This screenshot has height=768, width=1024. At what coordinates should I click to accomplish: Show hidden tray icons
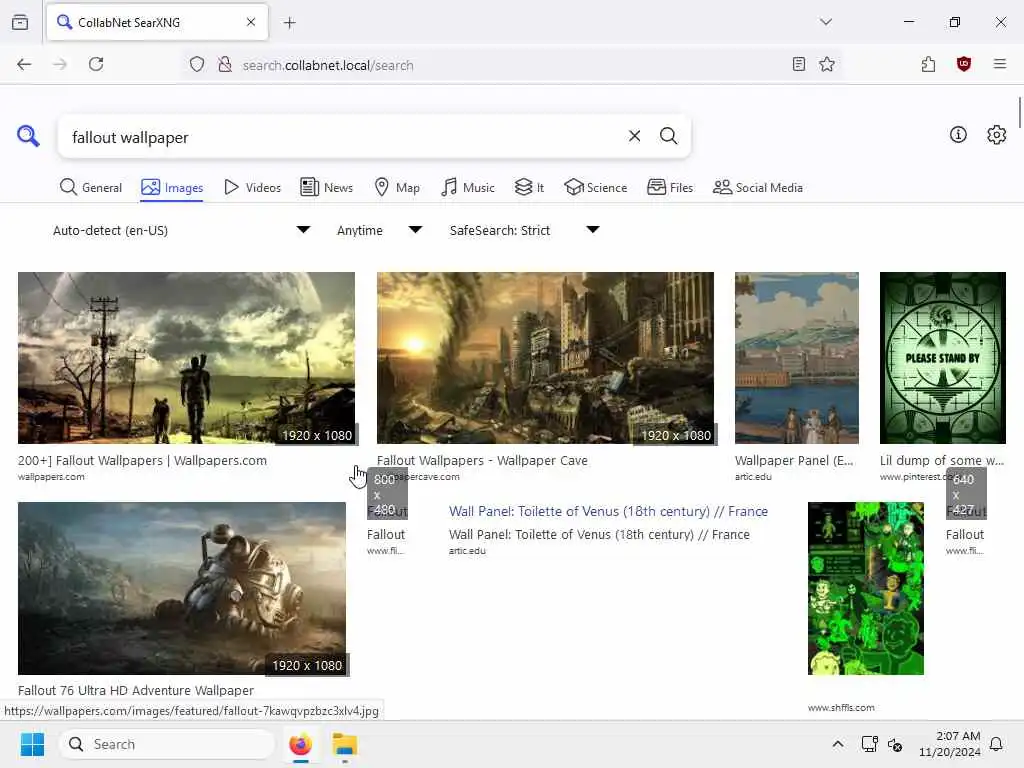click(838, 744)
